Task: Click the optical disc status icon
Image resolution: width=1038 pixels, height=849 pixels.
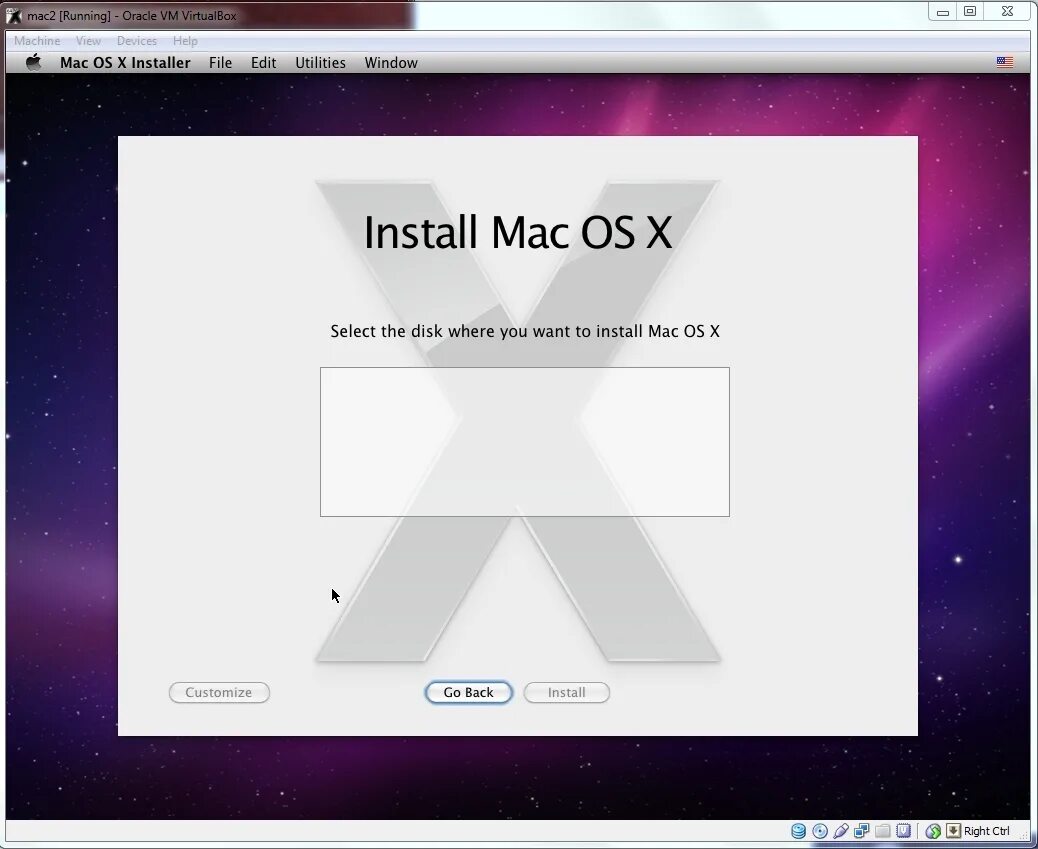Action: tap(820, 831)
